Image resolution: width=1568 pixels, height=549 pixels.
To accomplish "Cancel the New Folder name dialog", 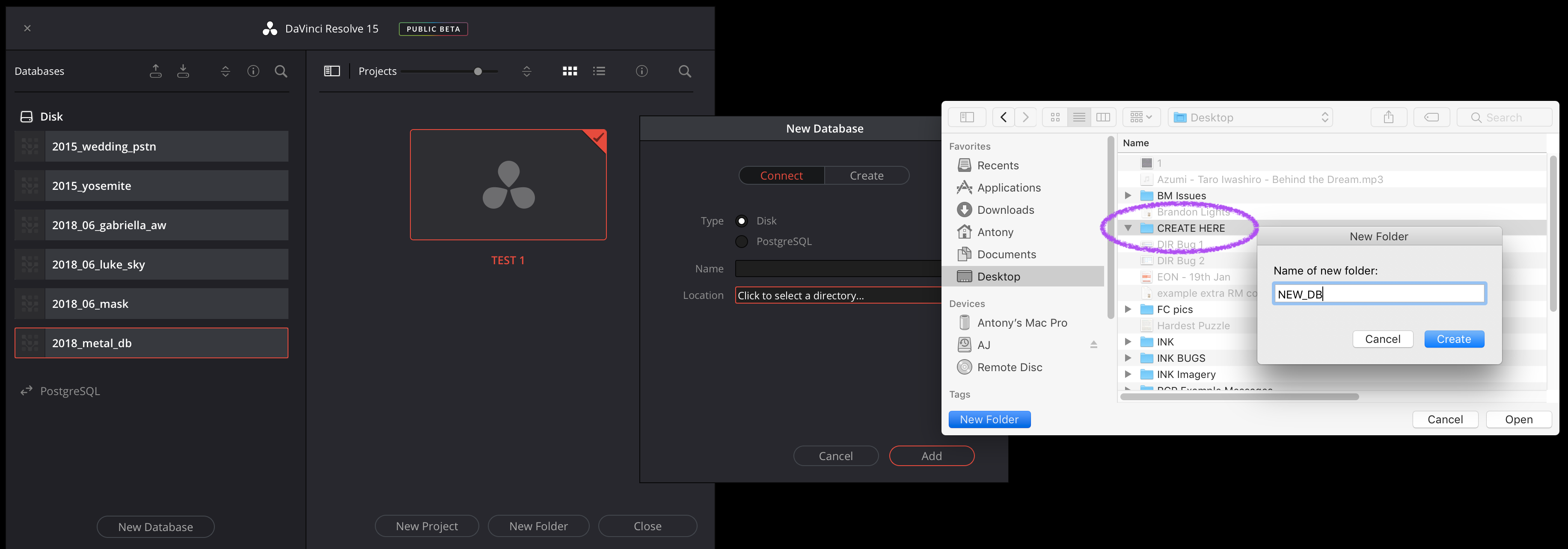I will point(1383,339).
